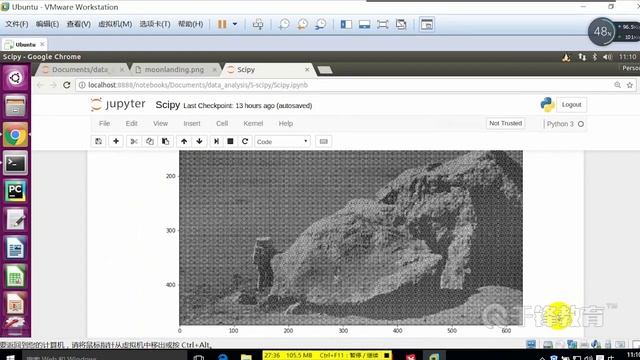The width and height of the screenshot is (640, 360).
Task: Open LibreOffice Calc from launcher
Action: 15,277
